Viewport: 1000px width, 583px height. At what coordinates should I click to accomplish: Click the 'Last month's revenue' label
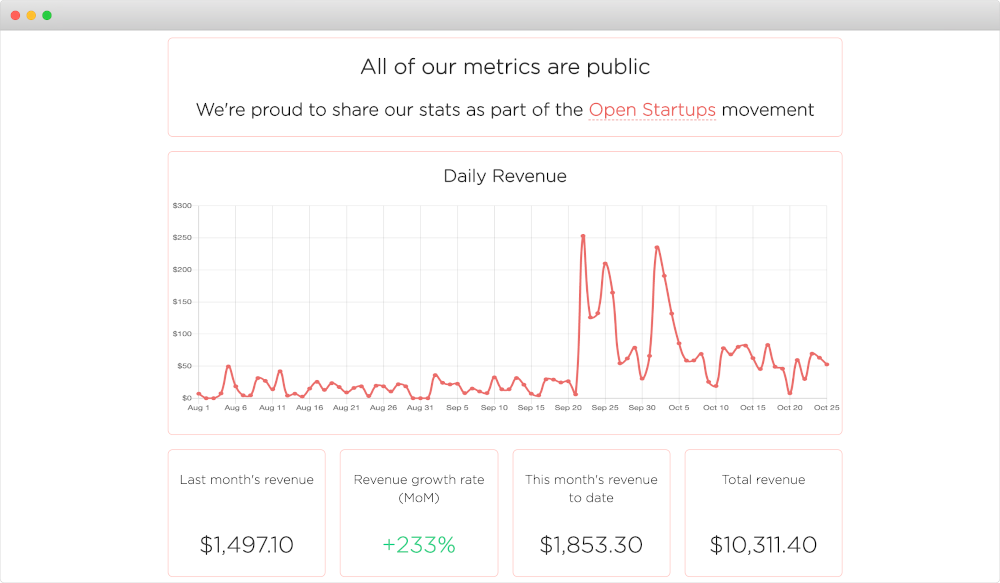click(247, 480)
